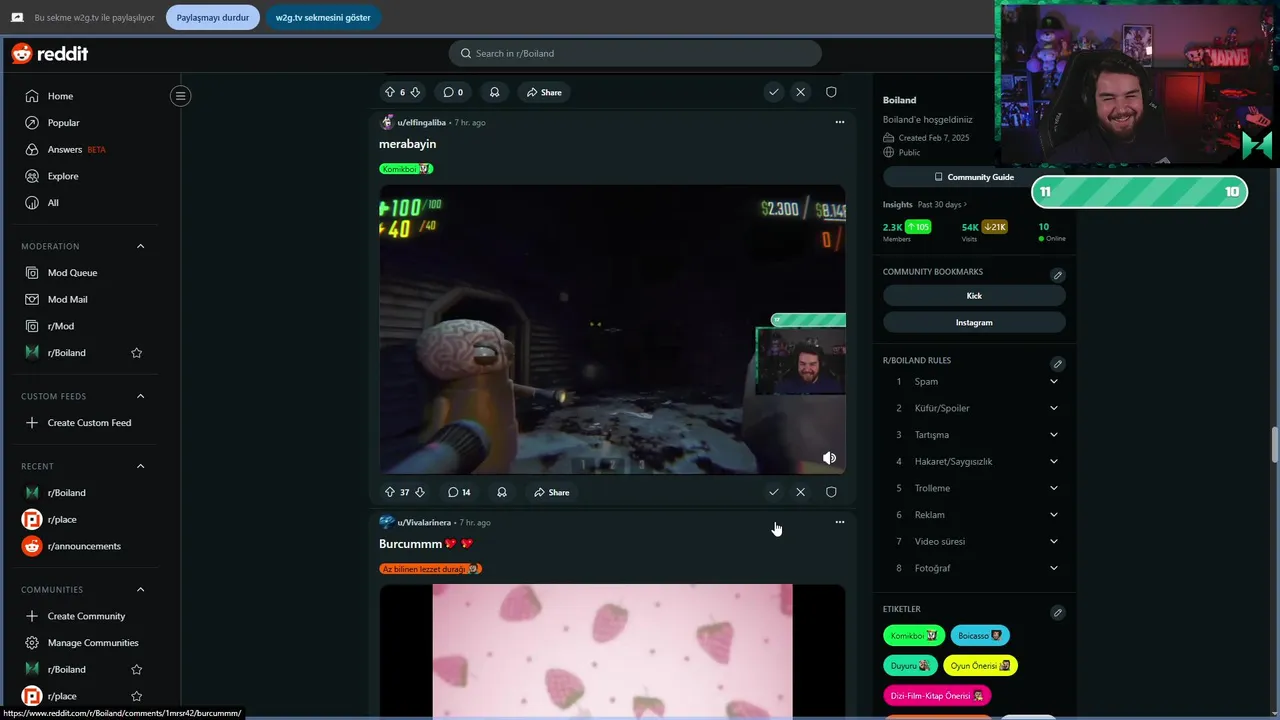Expand the Spam rule
Viewport: 1280px width, 720px height.
click(1054, 381)
